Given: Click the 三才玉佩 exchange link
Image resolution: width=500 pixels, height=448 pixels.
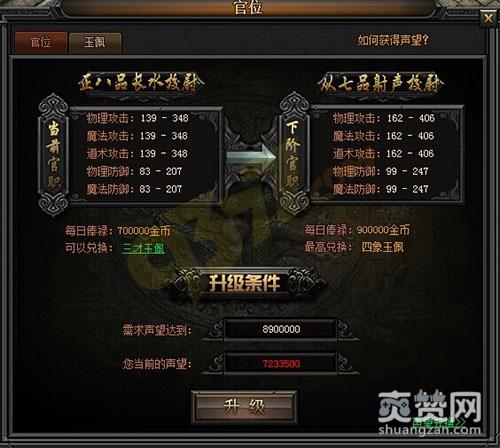Looking at the screenshot, I should 143,248.
